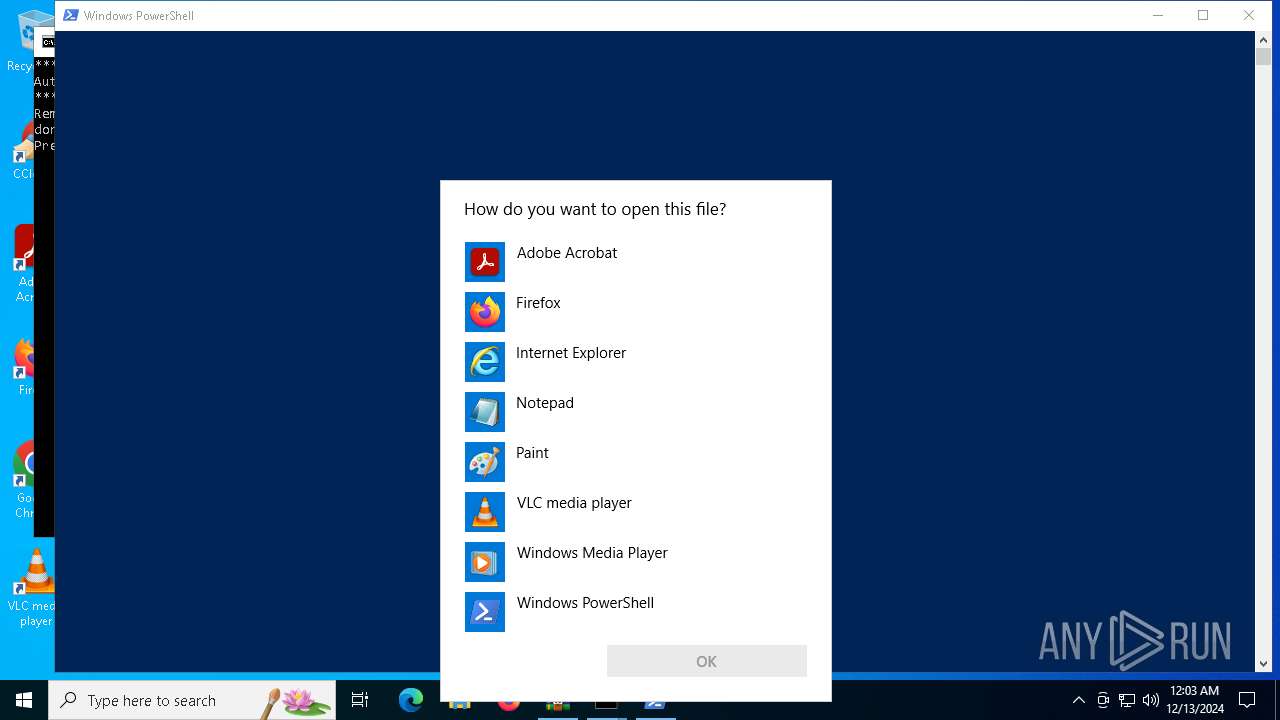Choose the Windows PowerShell icon in the list
1280x720 pixels.
[x=485, y=612]
